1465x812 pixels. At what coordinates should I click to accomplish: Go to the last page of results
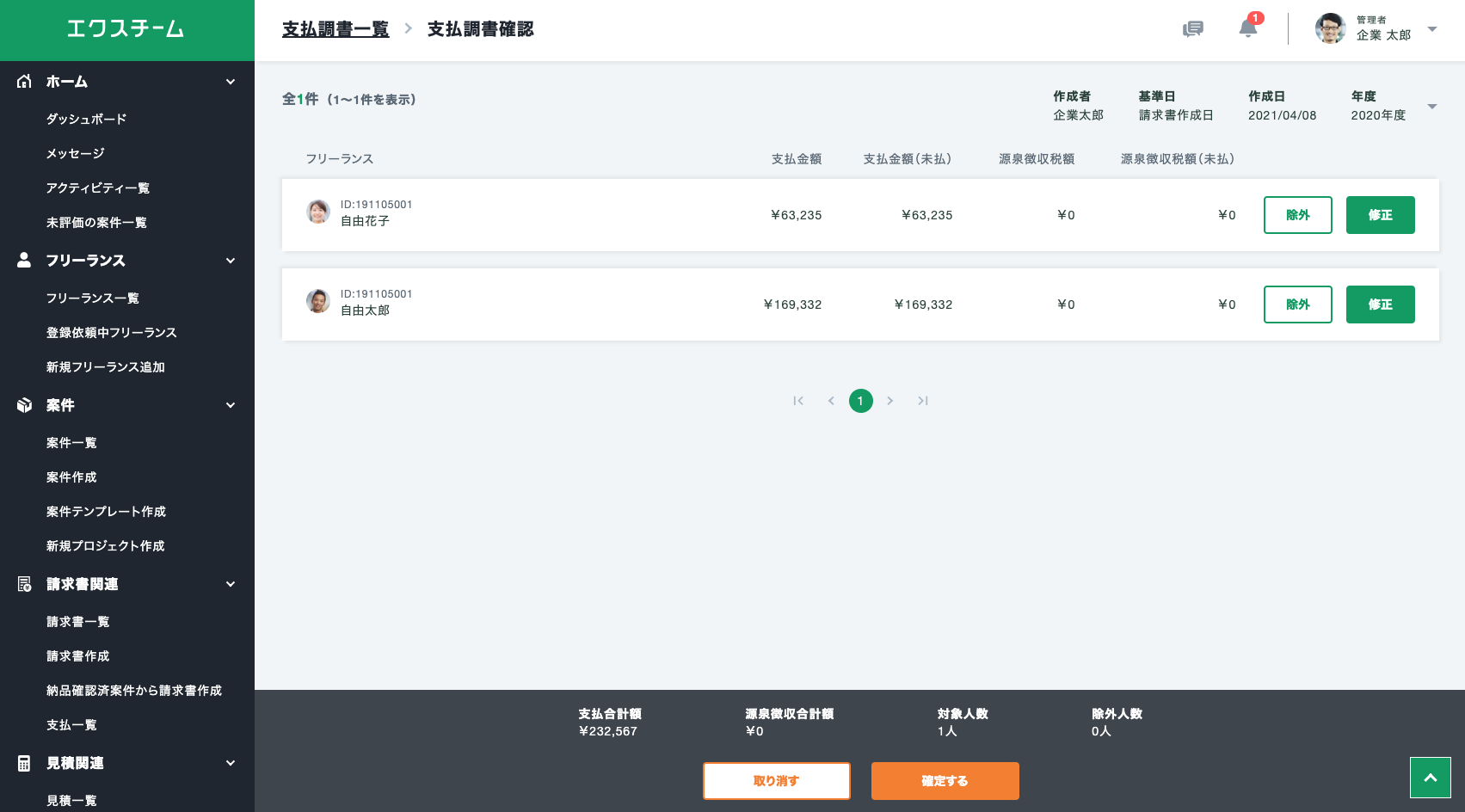point(922,401)
